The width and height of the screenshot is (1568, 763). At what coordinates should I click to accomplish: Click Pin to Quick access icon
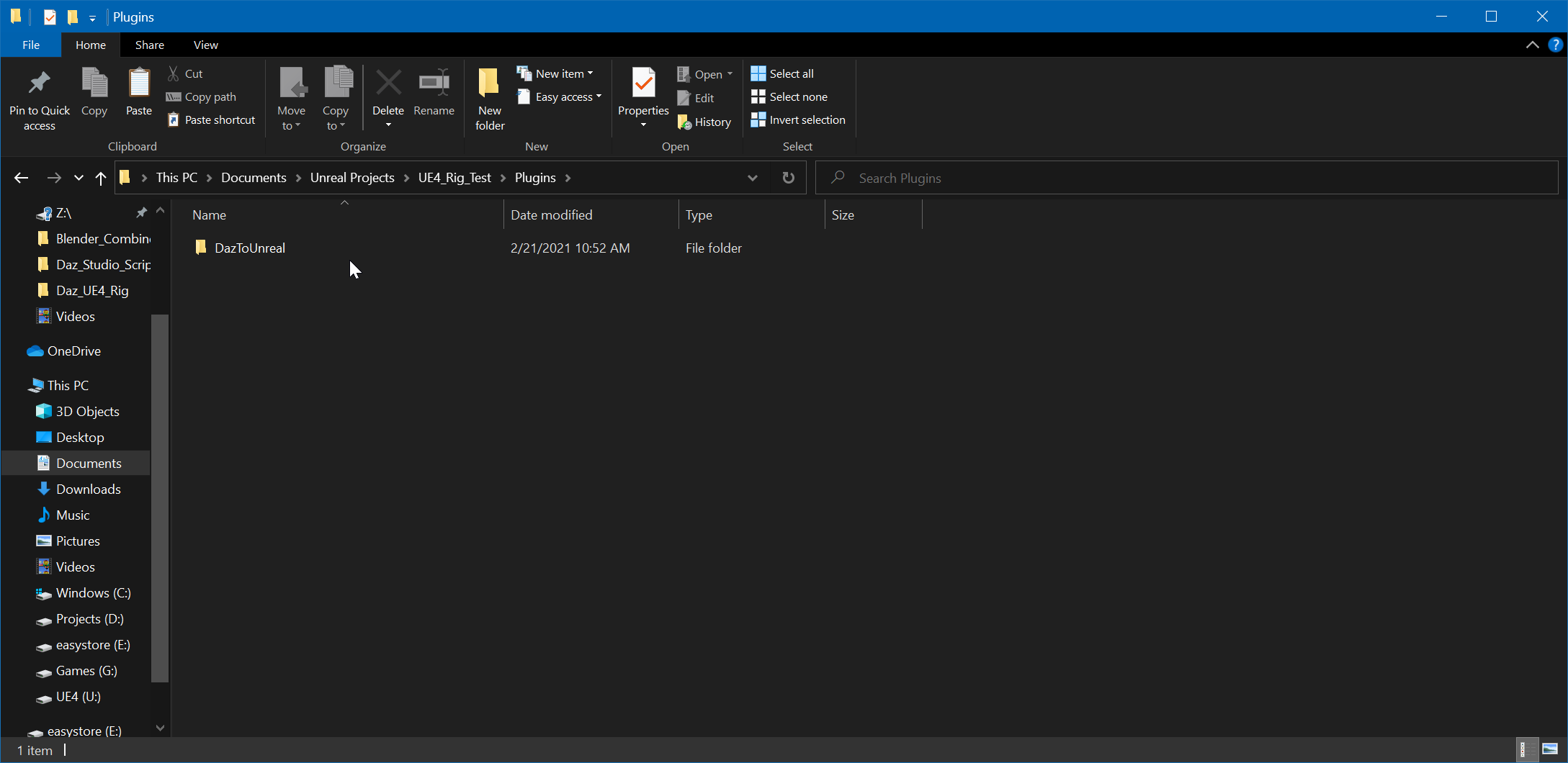[40, 84]
